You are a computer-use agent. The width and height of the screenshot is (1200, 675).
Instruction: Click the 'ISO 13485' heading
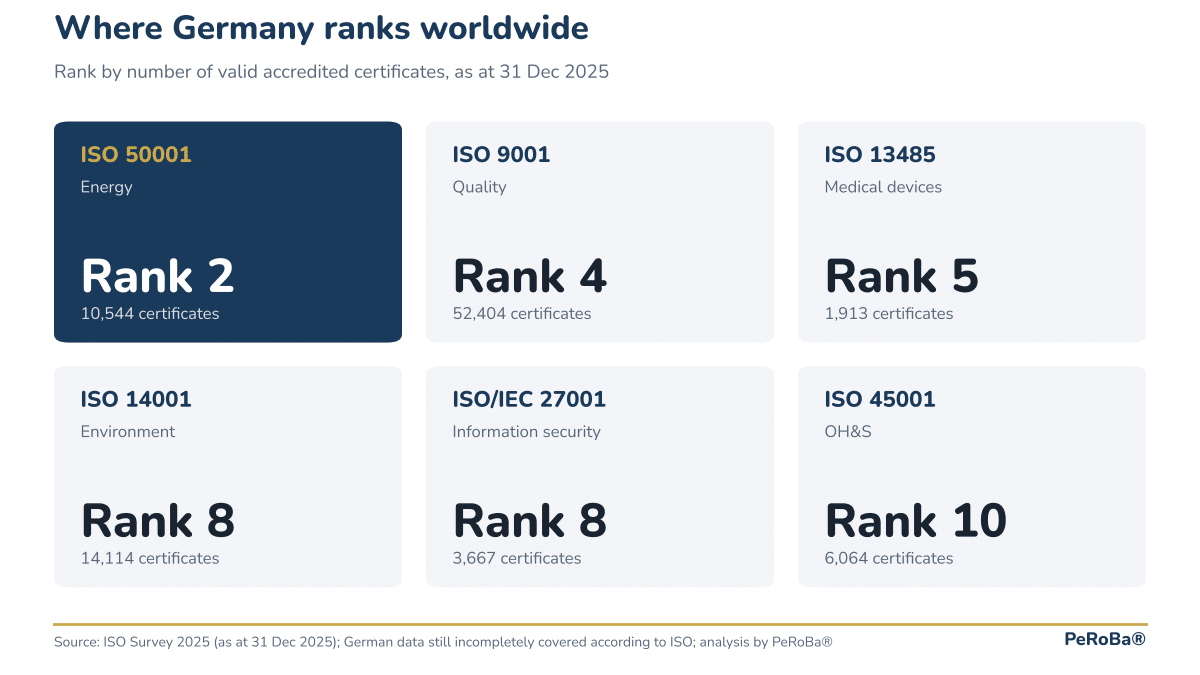pos(880,155)
